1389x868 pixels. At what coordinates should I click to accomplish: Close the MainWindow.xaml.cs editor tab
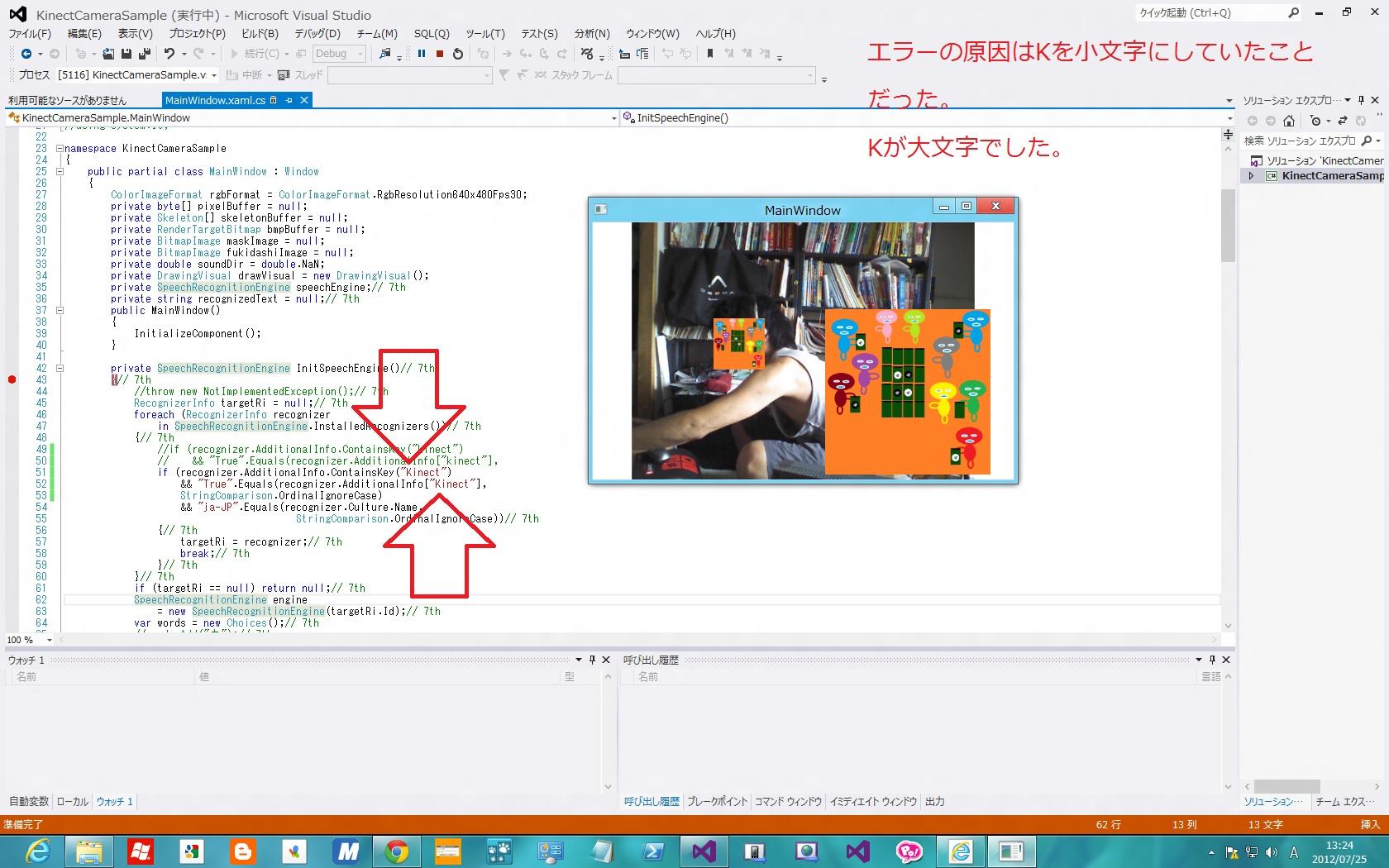tap(304, 100)
